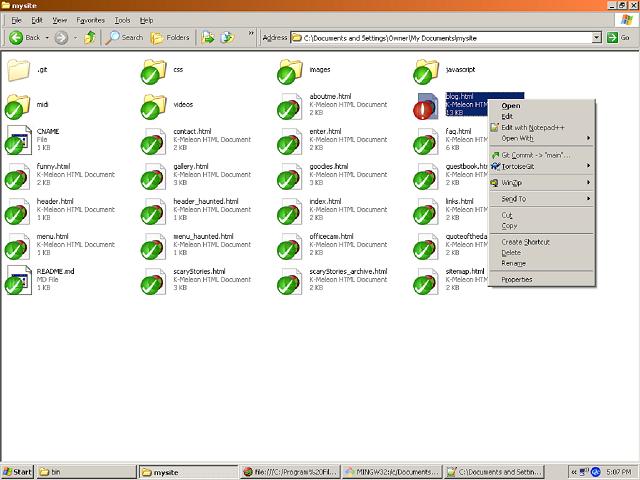Select the .git folder icon

(18, 71)
